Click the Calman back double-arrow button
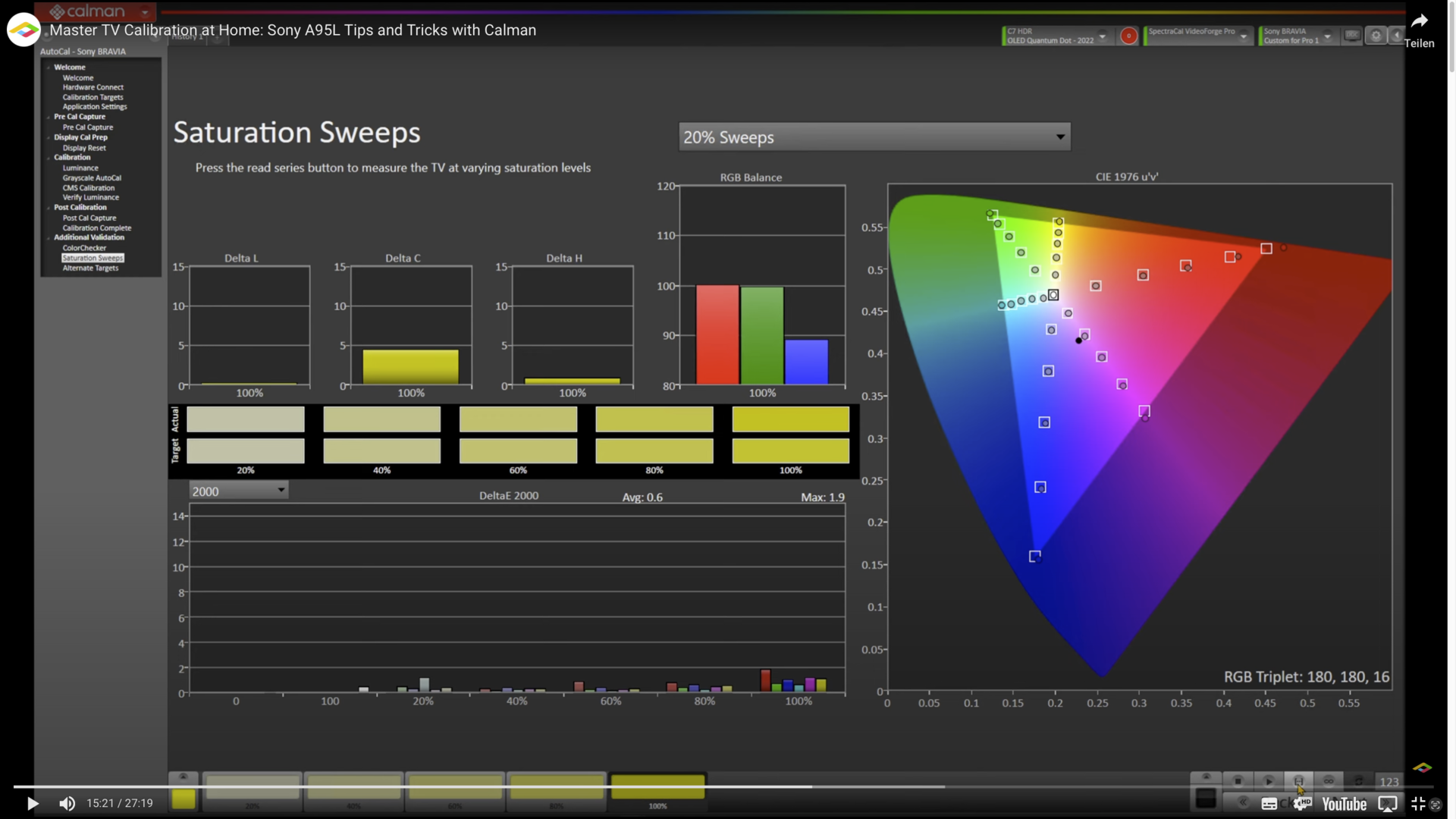This screenshot has width=1456, height=819. click(x=1242, y=802)
